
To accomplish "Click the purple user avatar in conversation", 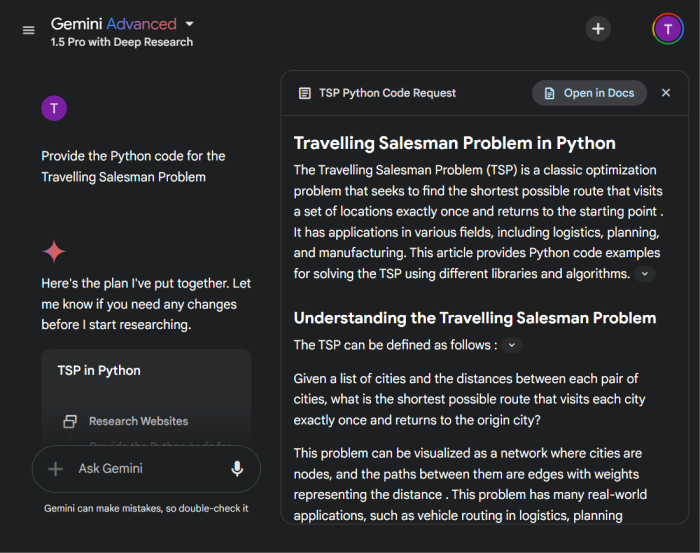I will pos(54,109).
